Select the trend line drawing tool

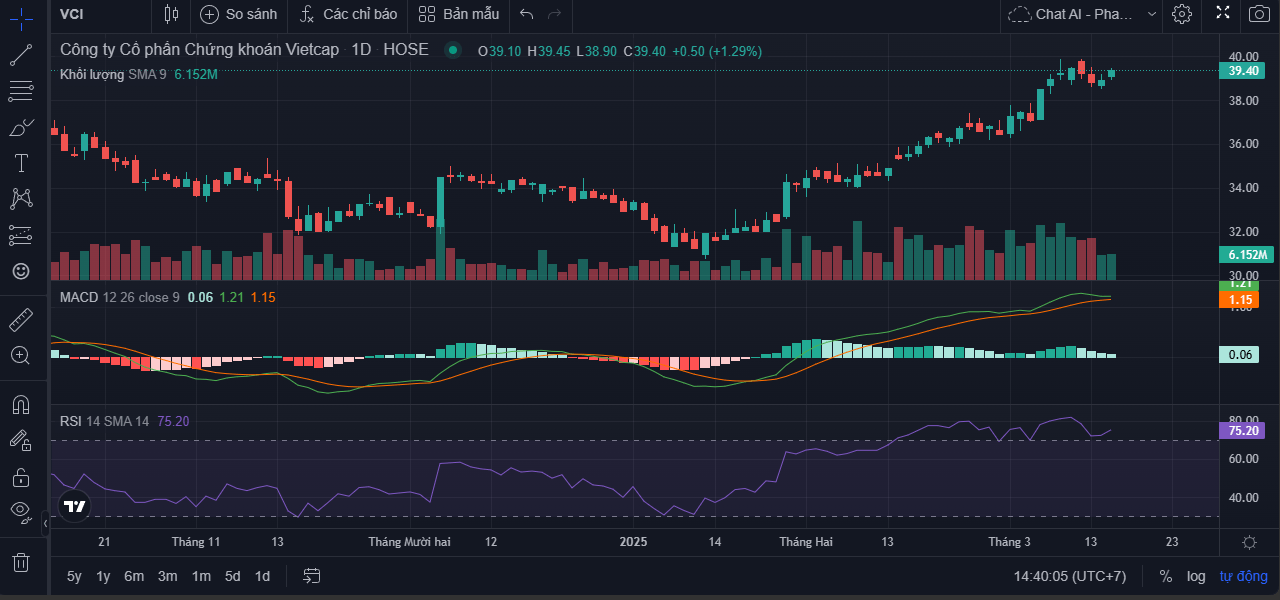click(x=21, y=55)
